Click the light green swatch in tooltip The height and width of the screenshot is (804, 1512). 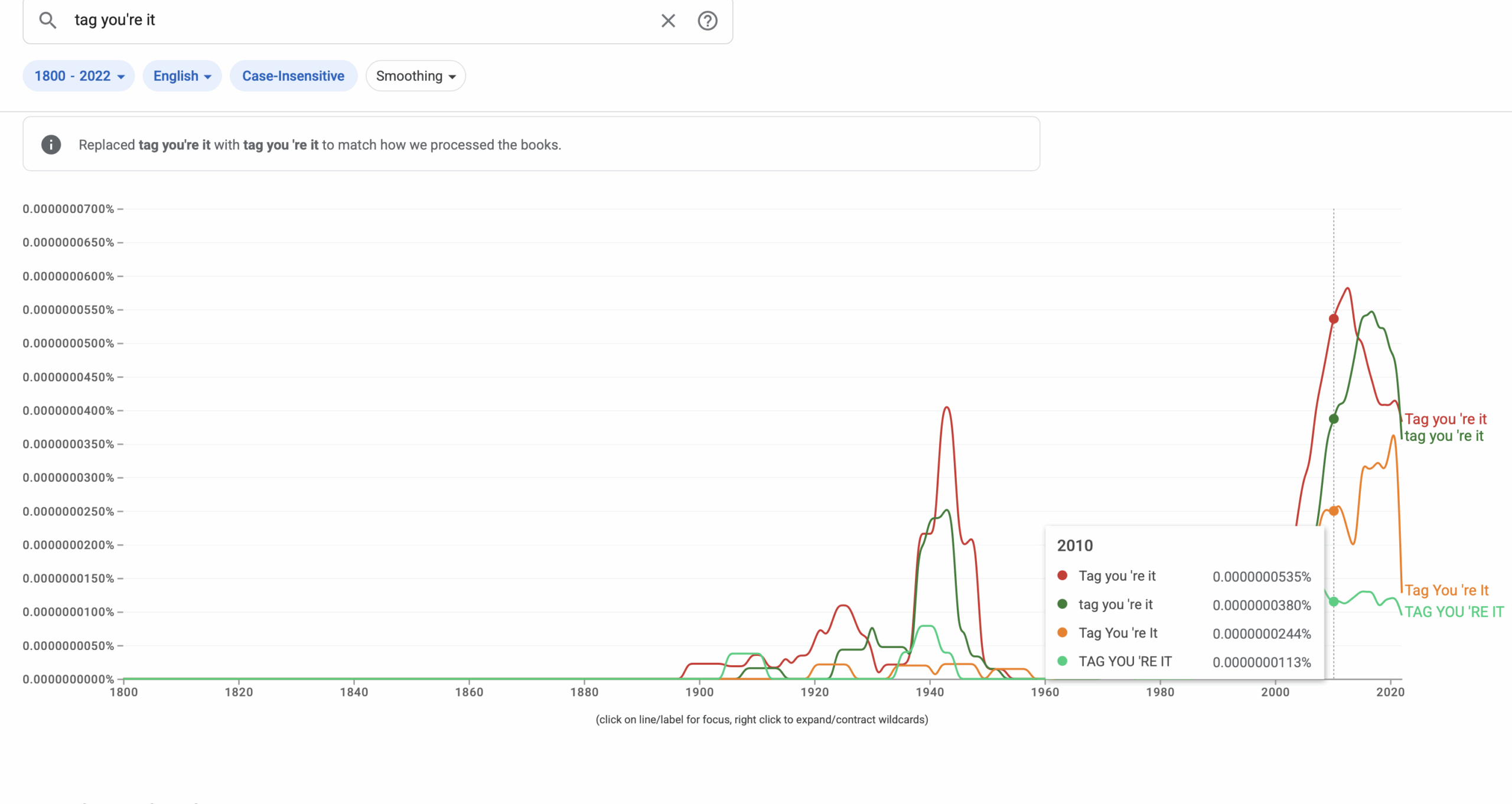[1063, 661]
